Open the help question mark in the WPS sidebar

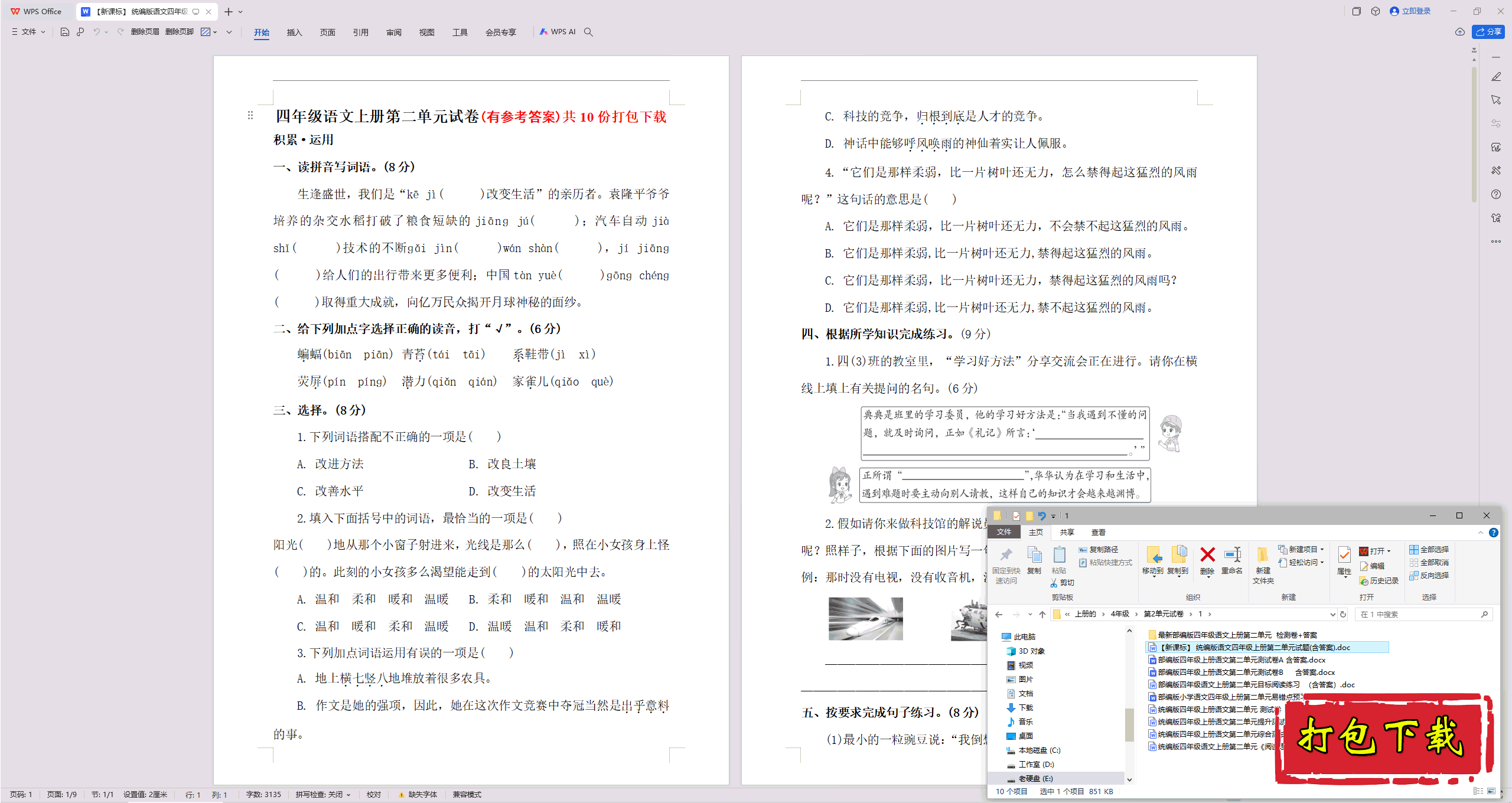click(1496, 194)
